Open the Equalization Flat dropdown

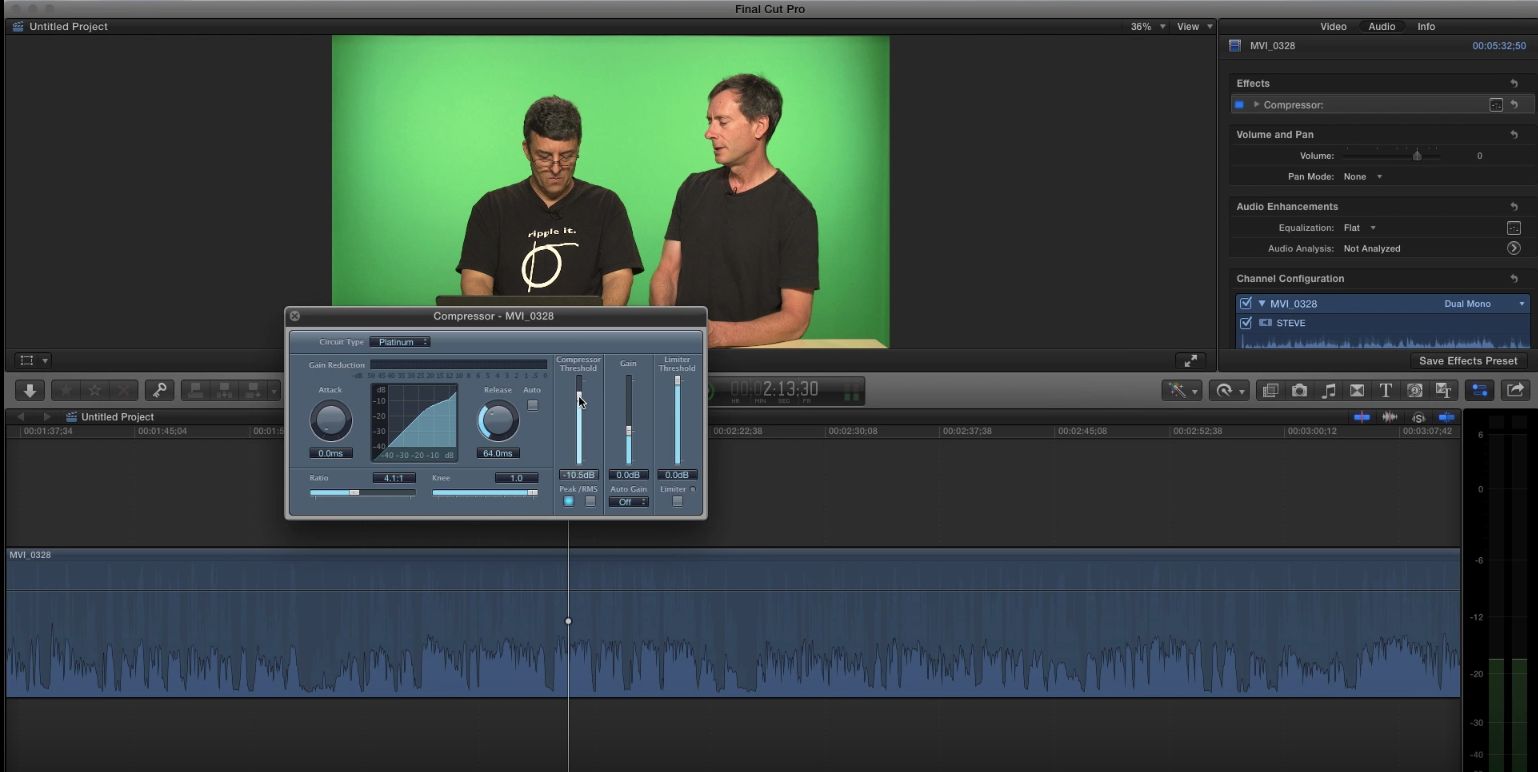point(1361,228)
